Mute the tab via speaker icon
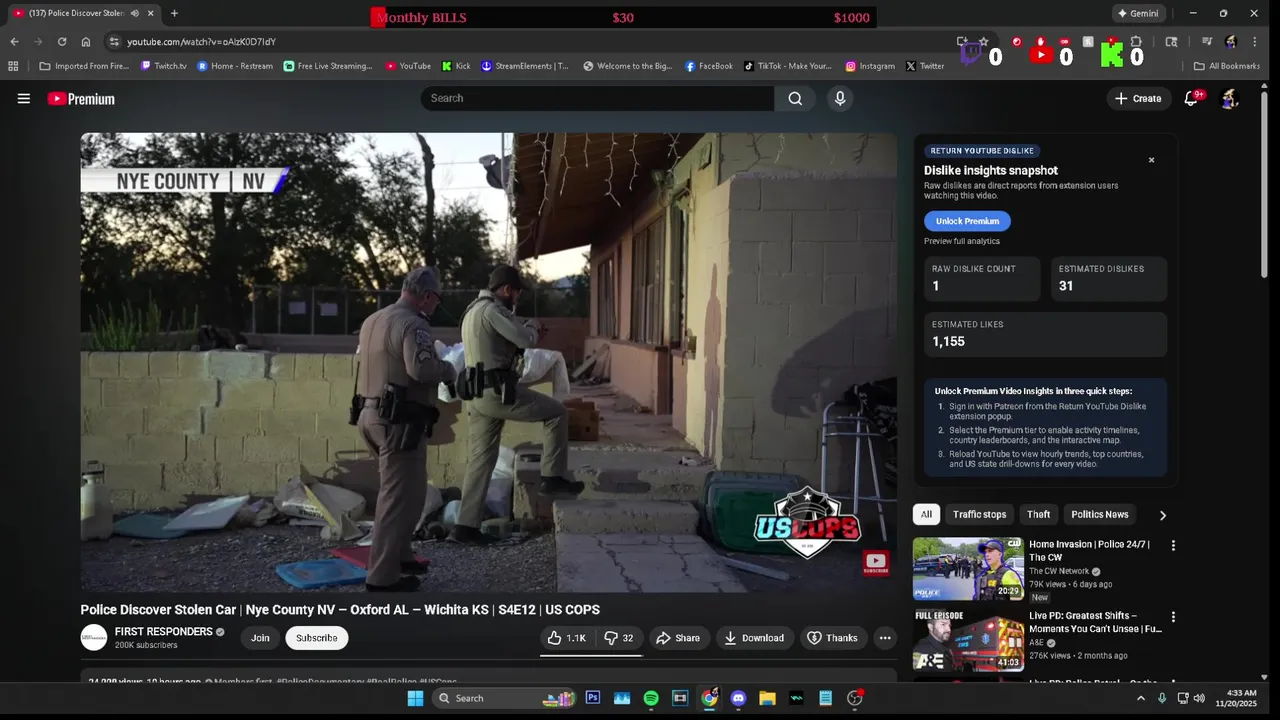 point(134,13)
